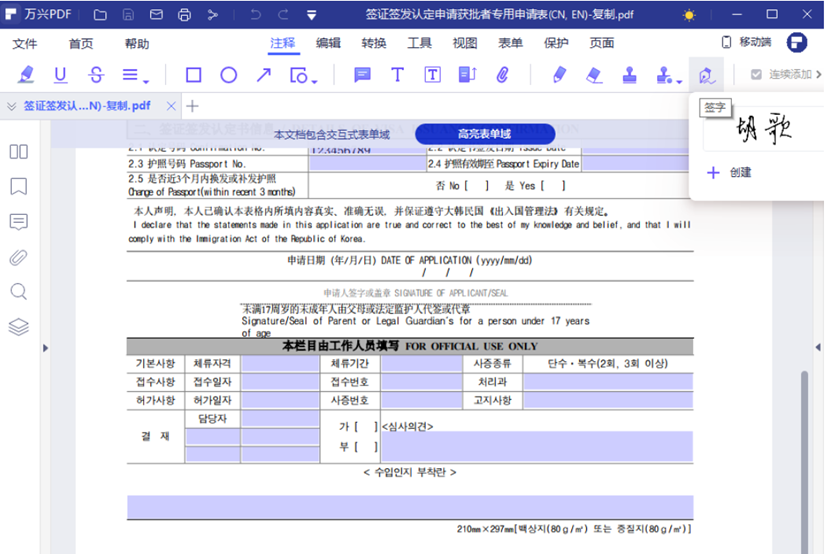Viewport: 831px width, 554px height.
Task: Select the strikethrough annotation tool
Action: pos(96,75)
